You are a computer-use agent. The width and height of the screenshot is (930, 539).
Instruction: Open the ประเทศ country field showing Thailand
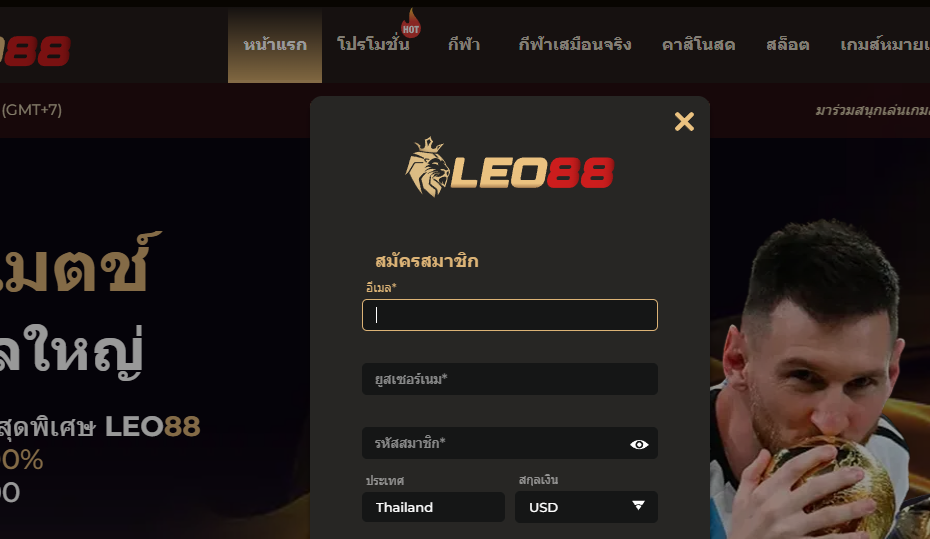coord(433,507)
